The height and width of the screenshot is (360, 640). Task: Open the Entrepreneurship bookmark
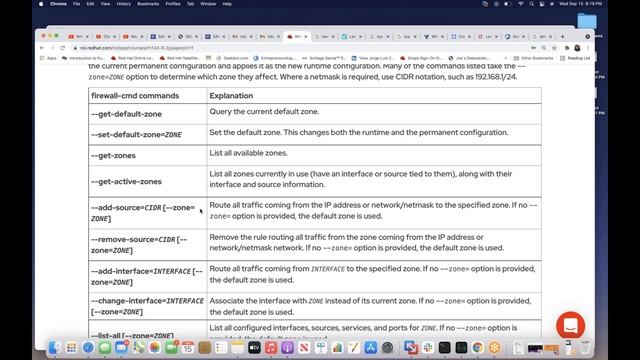pos(274,58)
